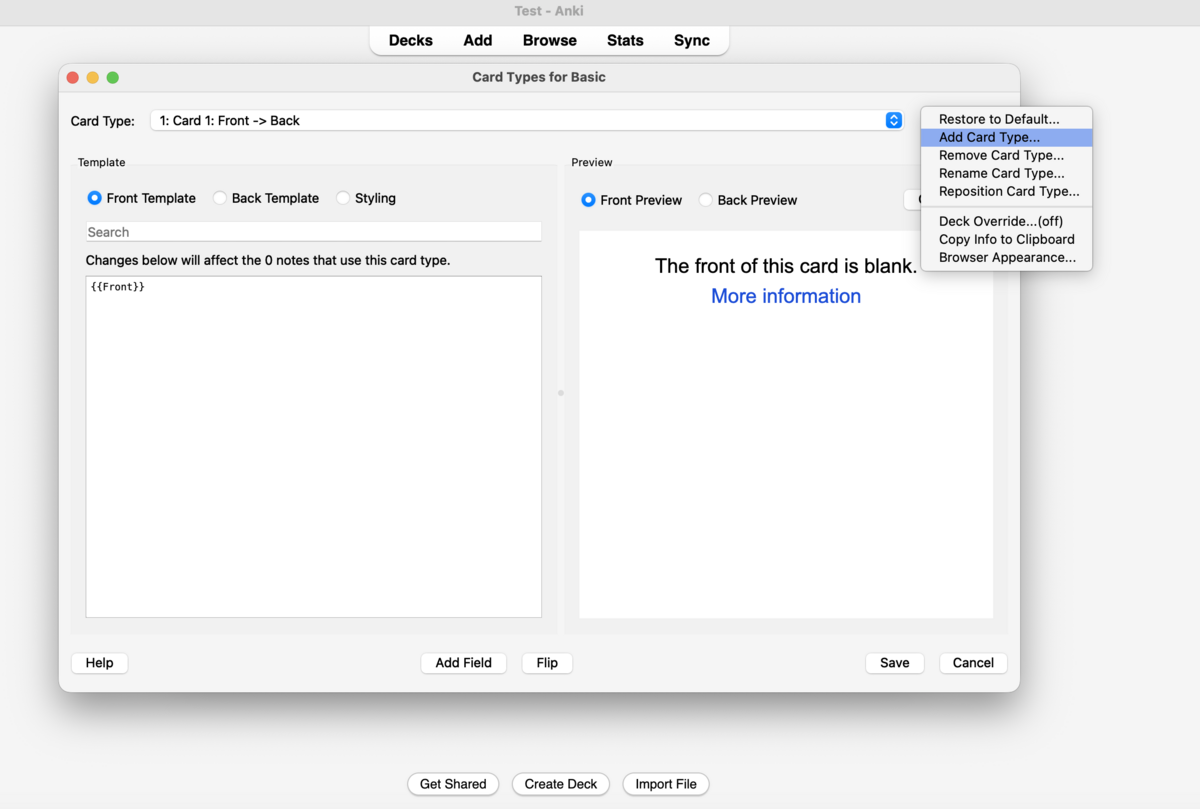Close the Card Types window with red button
This screenshot has height=809, width=1200.
tap(73, 77)
